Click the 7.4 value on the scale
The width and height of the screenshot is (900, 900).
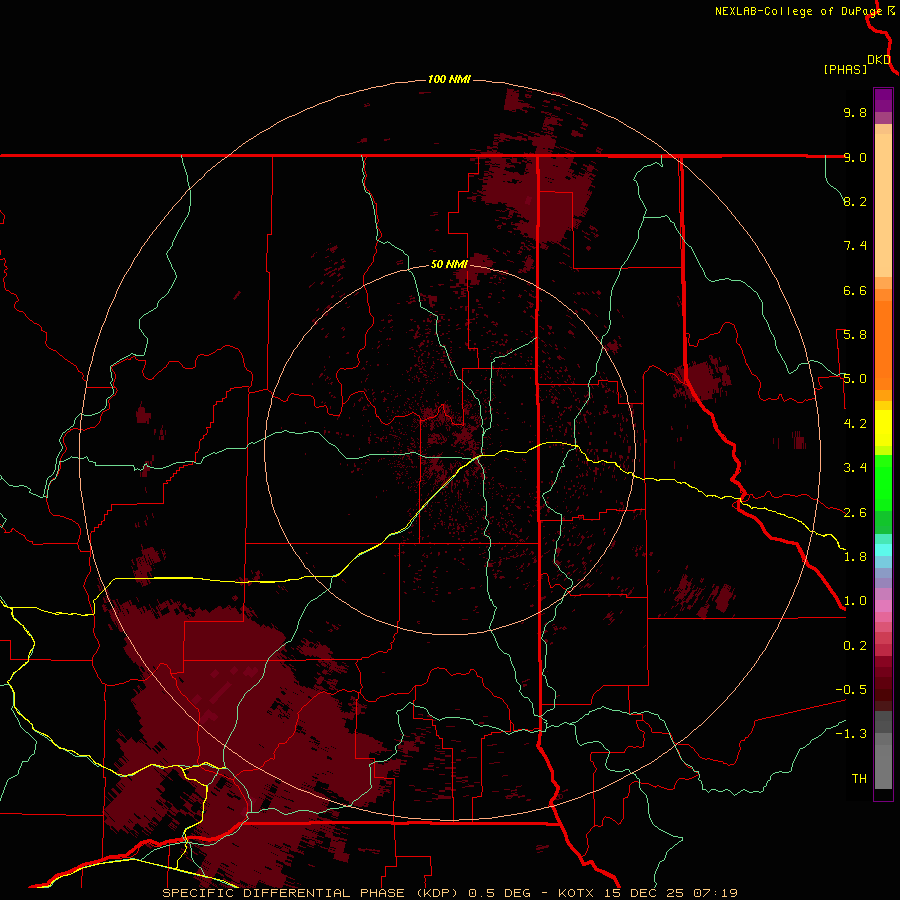point(855,246)
